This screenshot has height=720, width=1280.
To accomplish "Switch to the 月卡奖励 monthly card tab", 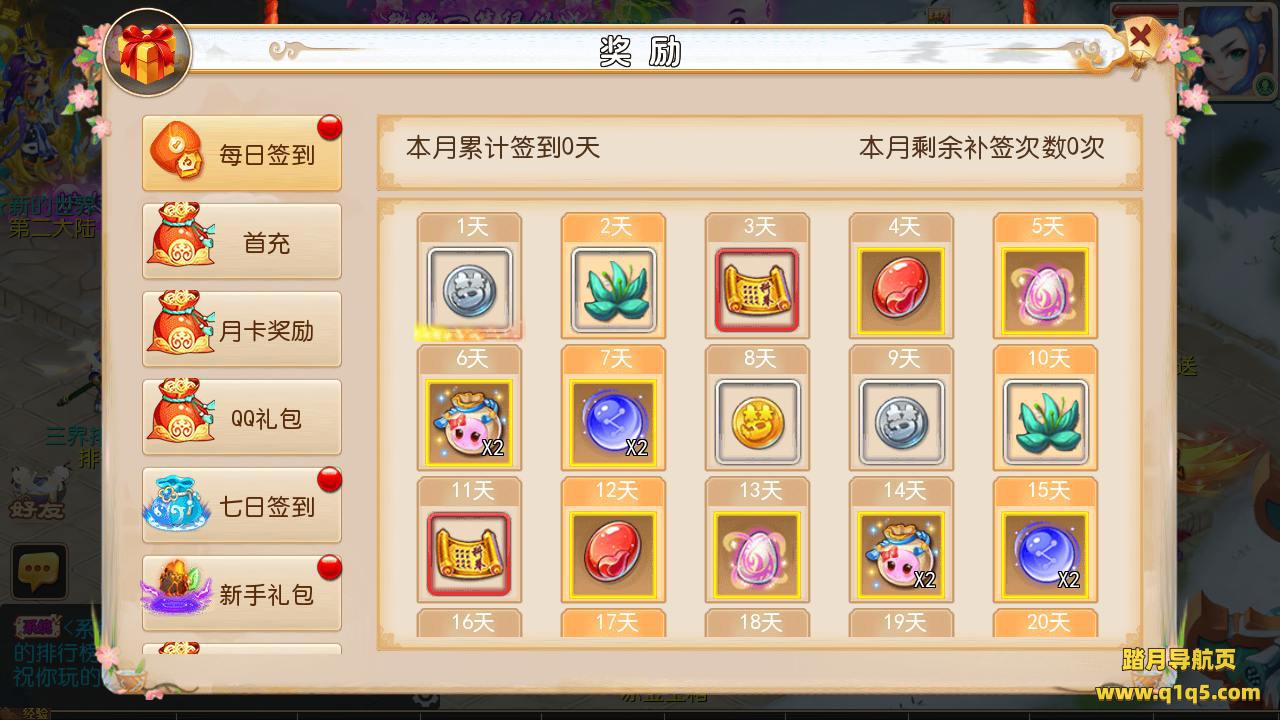I will (x=242, y=329).
